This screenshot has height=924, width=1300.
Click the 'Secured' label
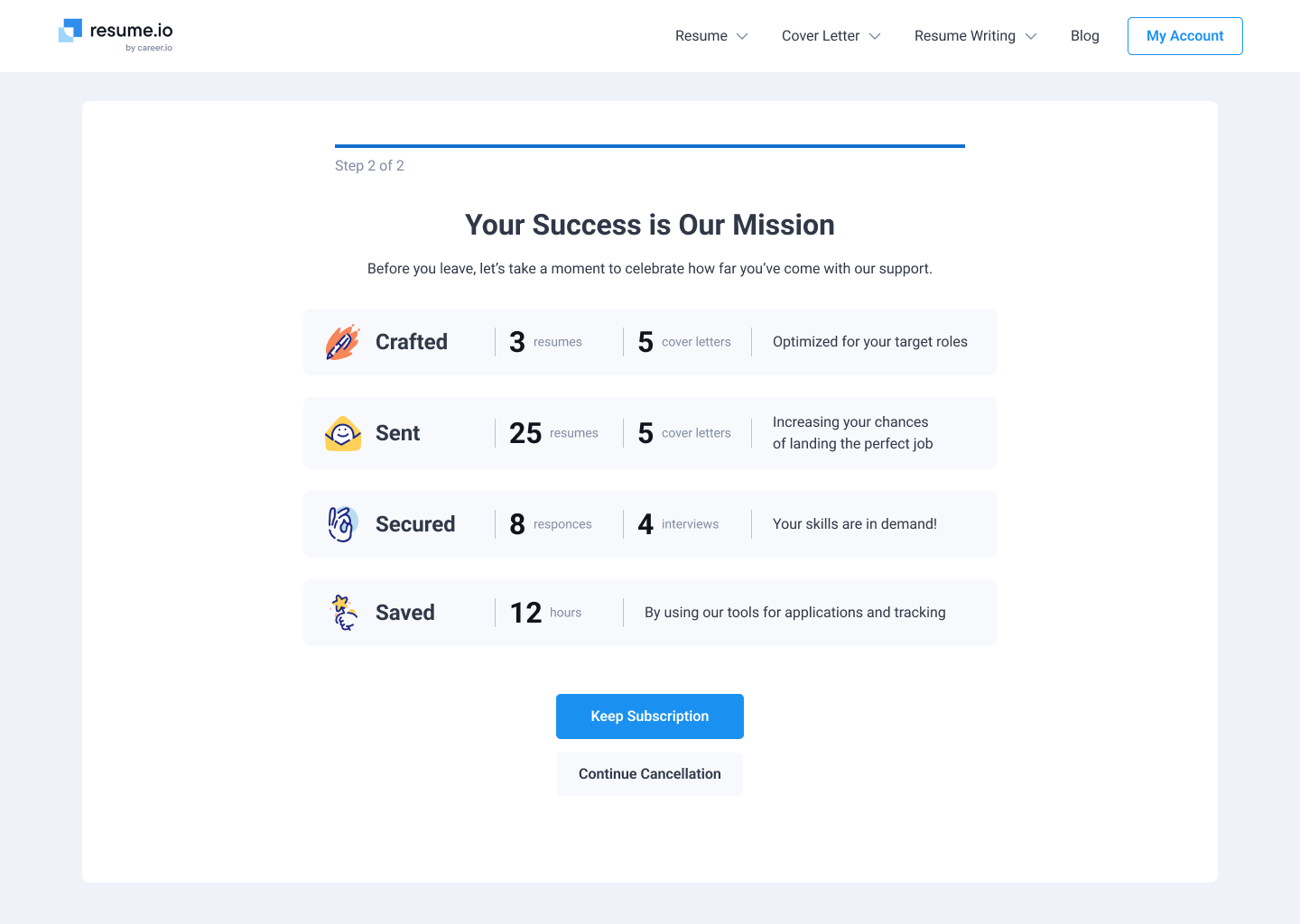(x=415, y=524)
